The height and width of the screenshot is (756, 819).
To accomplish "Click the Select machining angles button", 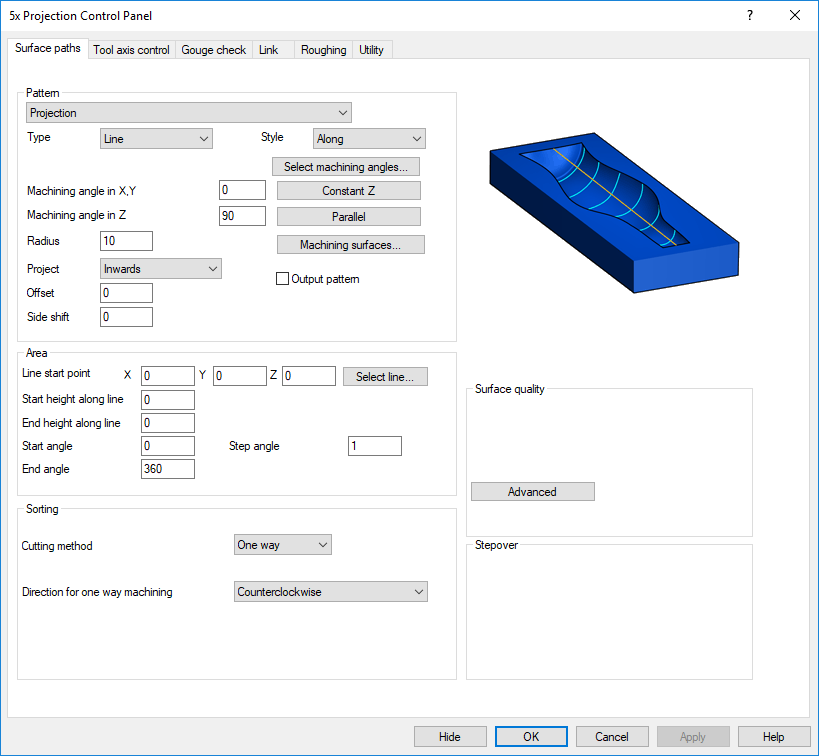I will 346,167.
